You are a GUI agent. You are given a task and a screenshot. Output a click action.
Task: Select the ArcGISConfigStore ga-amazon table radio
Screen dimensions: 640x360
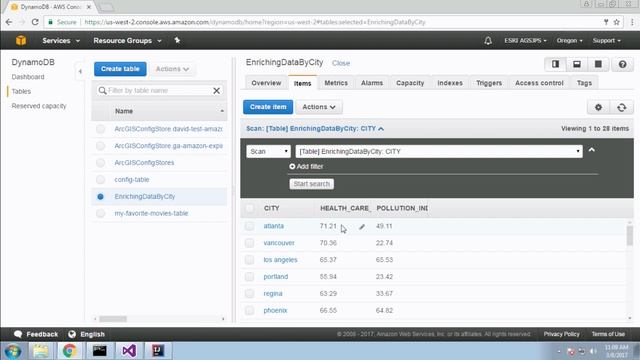pyautogui.click(x=100, y=146)
